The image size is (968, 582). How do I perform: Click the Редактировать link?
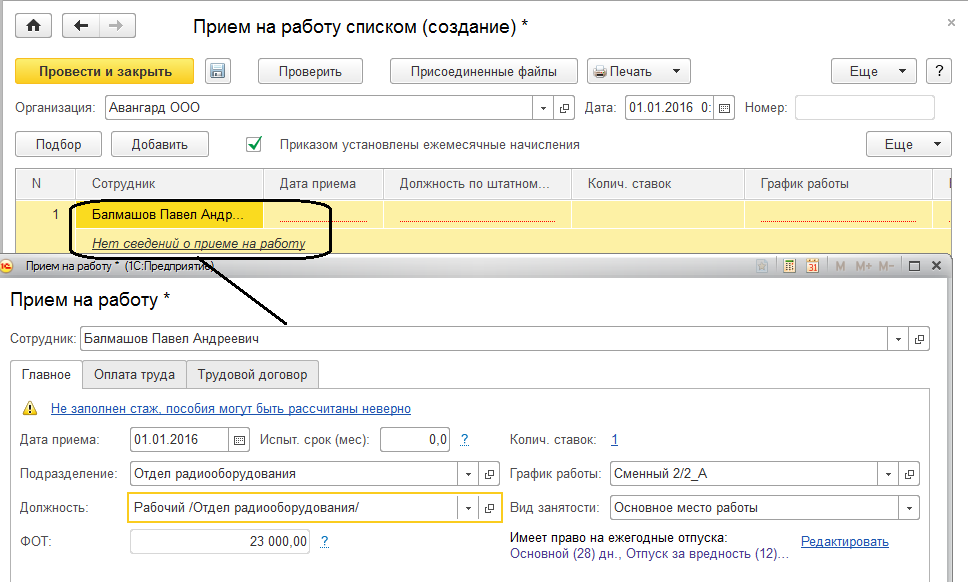(844, 541)
